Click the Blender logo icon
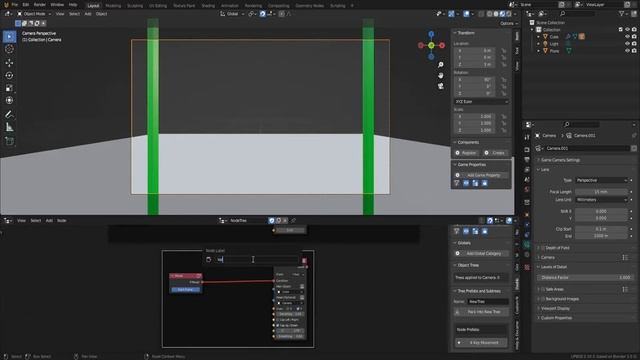 pos(5,4)
